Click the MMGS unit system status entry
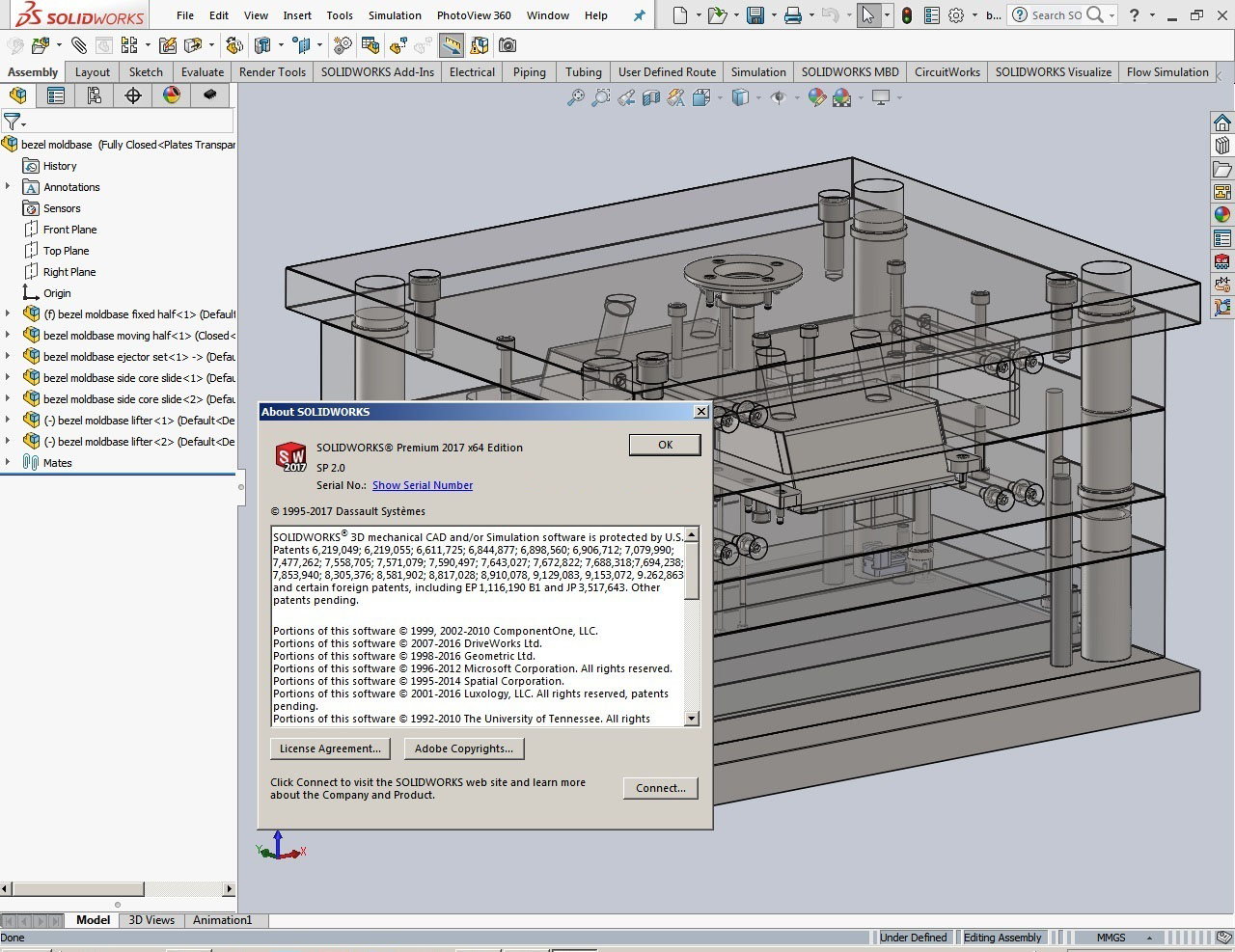The height and width of the screenshot is (952, 1235). tap(1111, 938)
